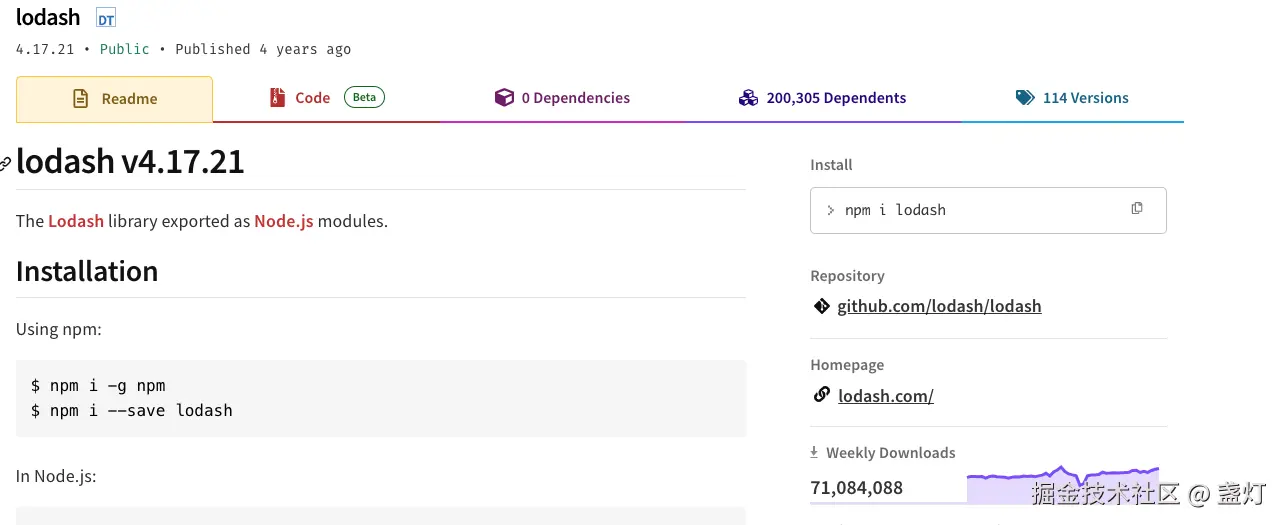
Task: Click the lodash package title
Action: point(48,18)
